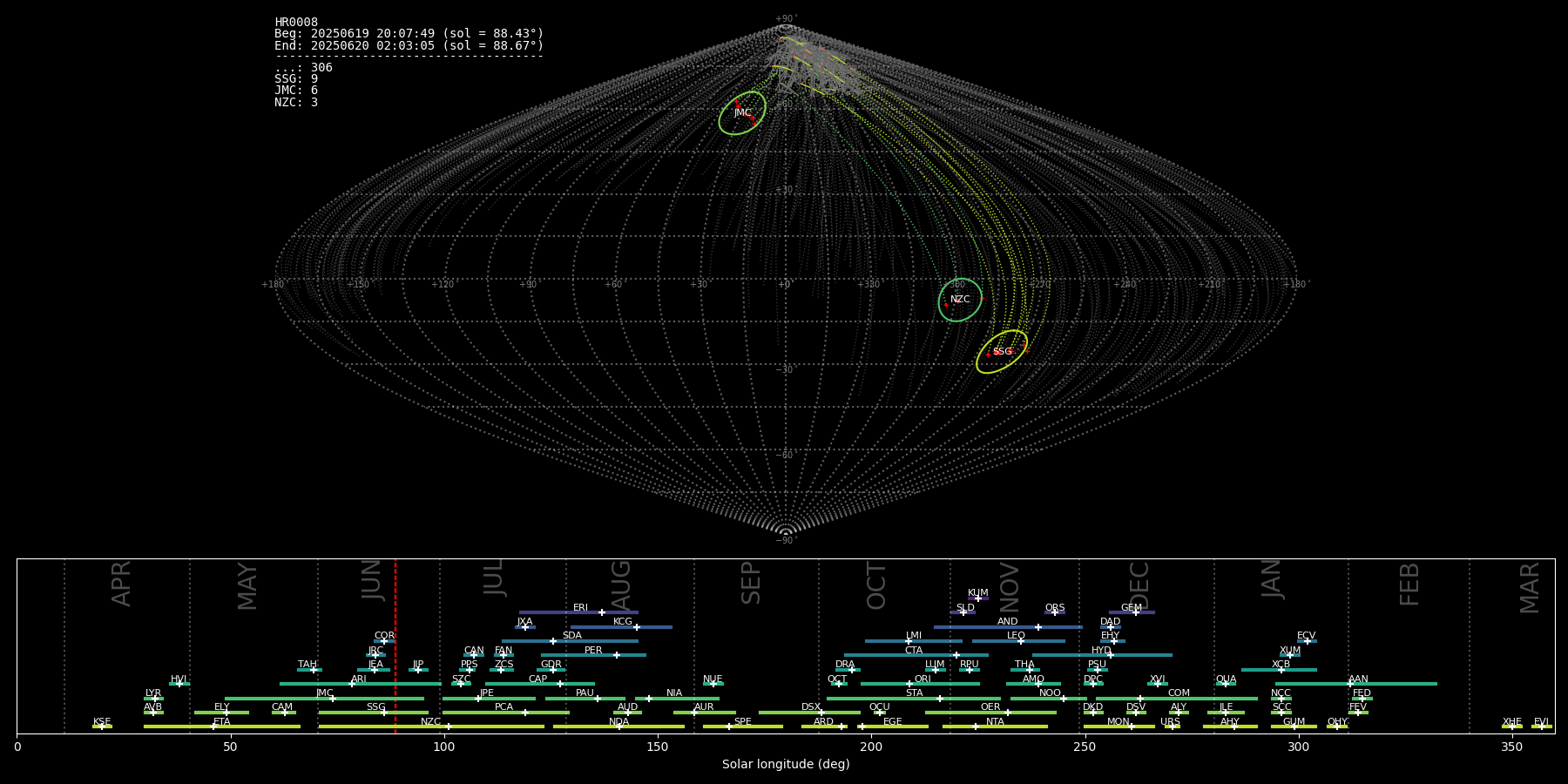Click the XHE shower label in timeline
The width and height of the screenshot is (1568, 784).
coord(1512,722)
